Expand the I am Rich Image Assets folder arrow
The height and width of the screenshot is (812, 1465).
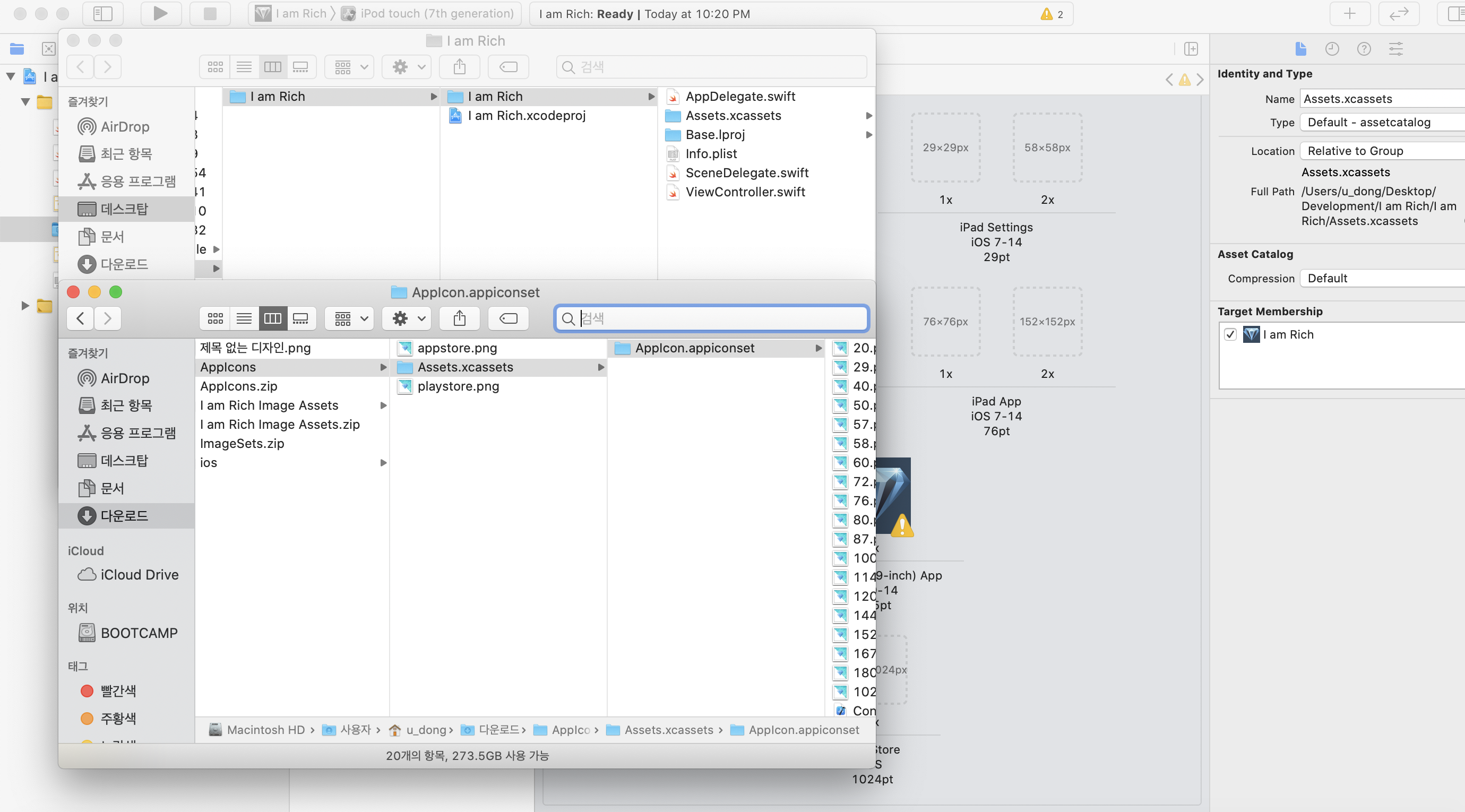[383, 405]
